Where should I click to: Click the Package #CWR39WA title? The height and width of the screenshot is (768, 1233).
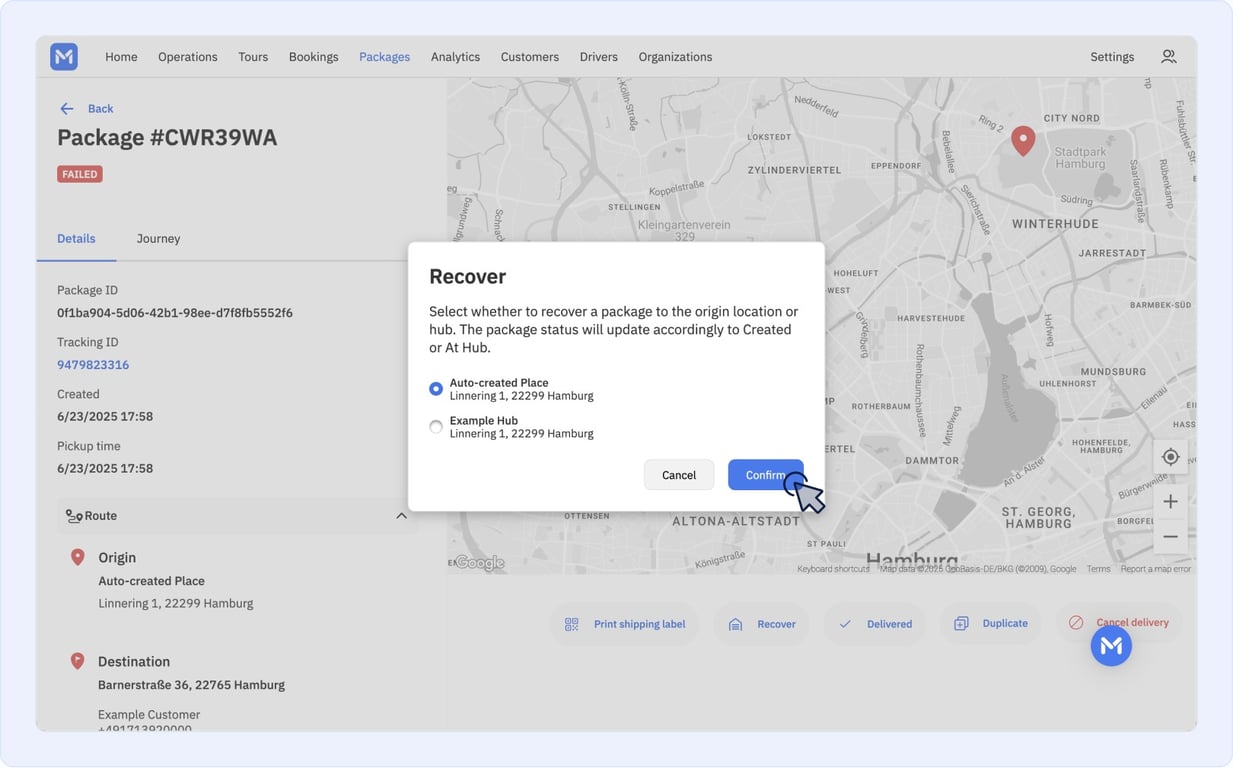click(167, 137)
